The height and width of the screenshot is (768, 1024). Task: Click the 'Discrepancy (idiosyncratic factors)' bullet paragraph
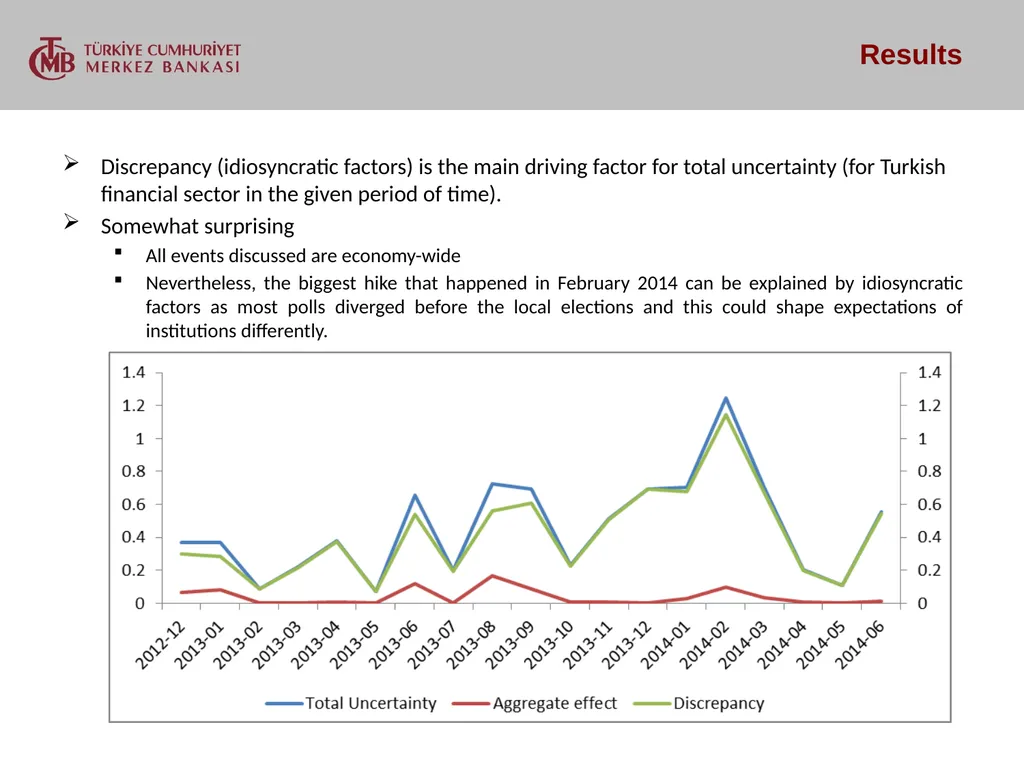[x=522, y=180]
